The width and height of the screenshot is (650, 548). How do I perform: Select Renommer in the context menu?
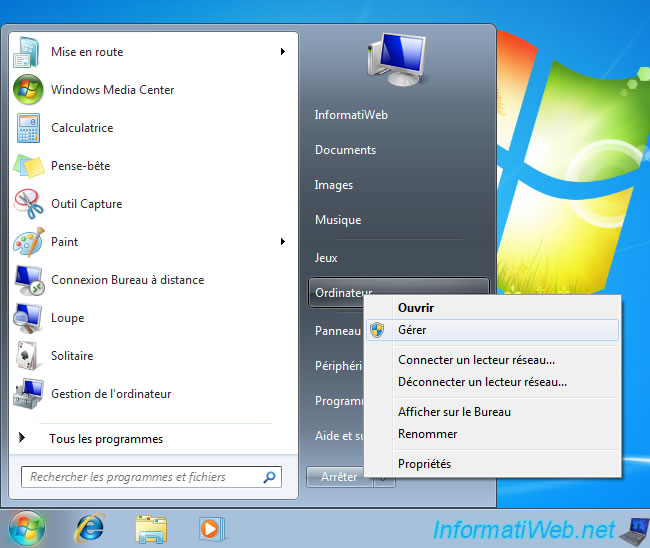[492, 434]
